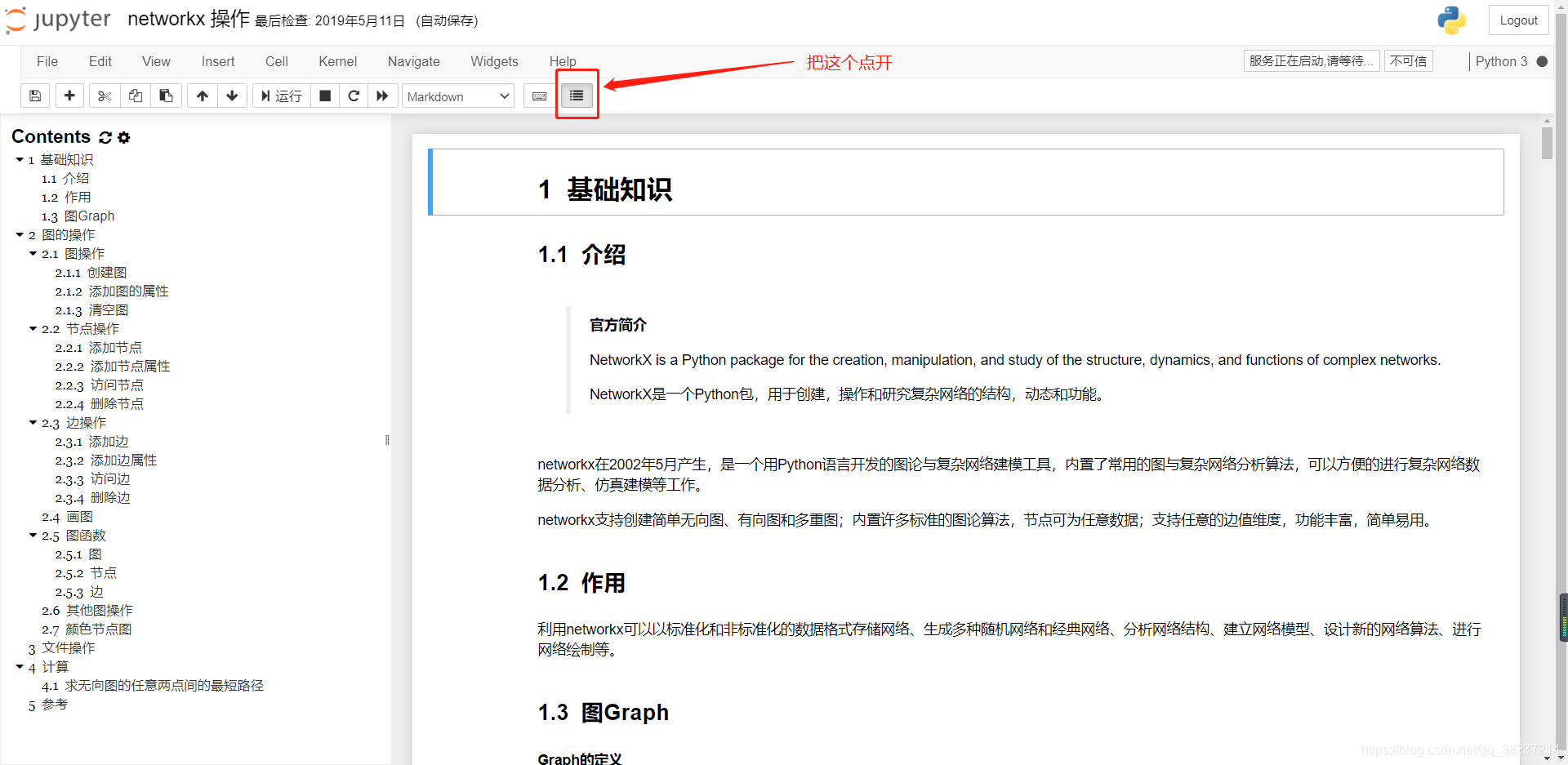Select the 基础知识 heading cell
The width and height of the screenshot is (1568, 765).
click(x=966, y=182)
